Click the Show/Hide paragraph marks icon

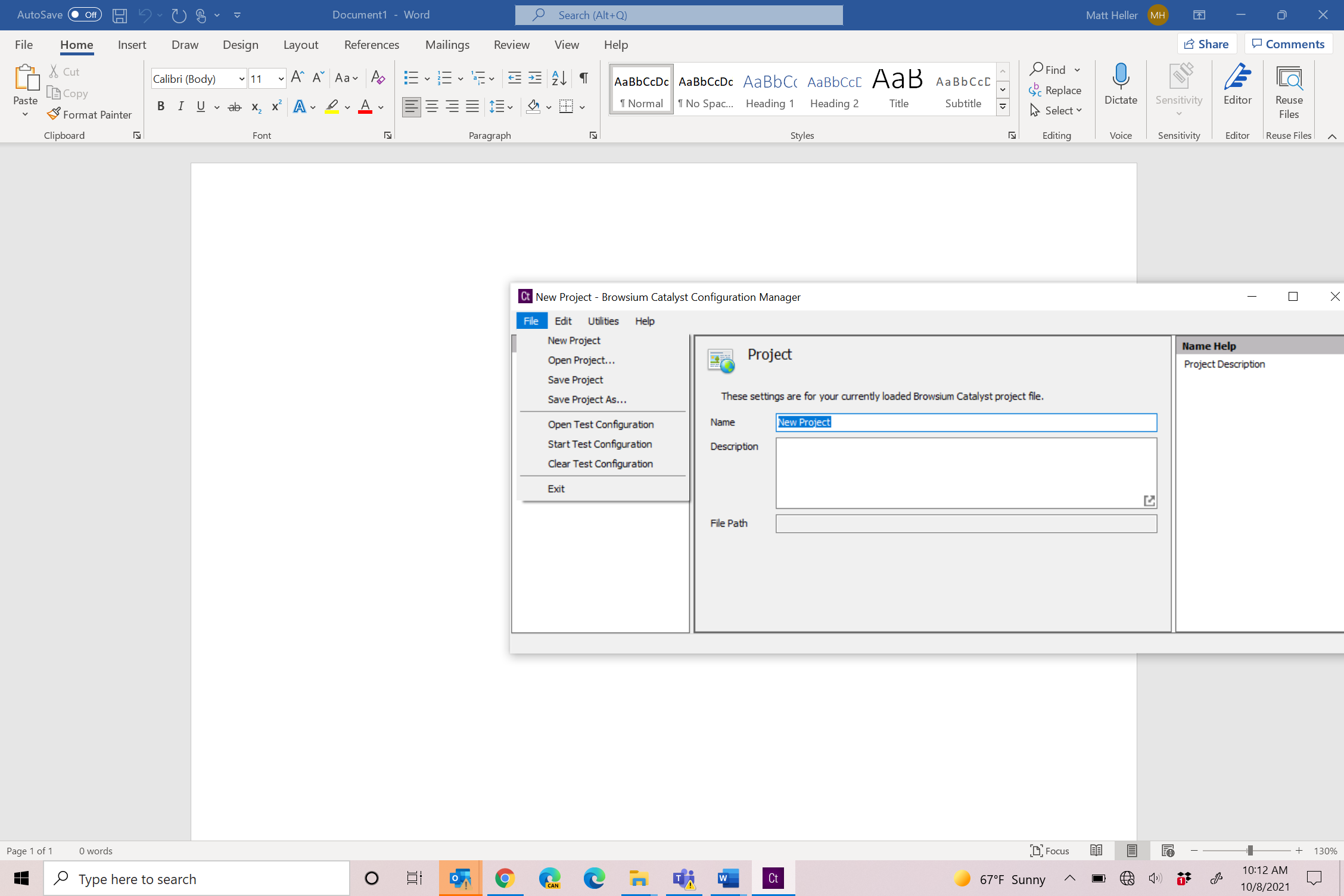[584, 78]
